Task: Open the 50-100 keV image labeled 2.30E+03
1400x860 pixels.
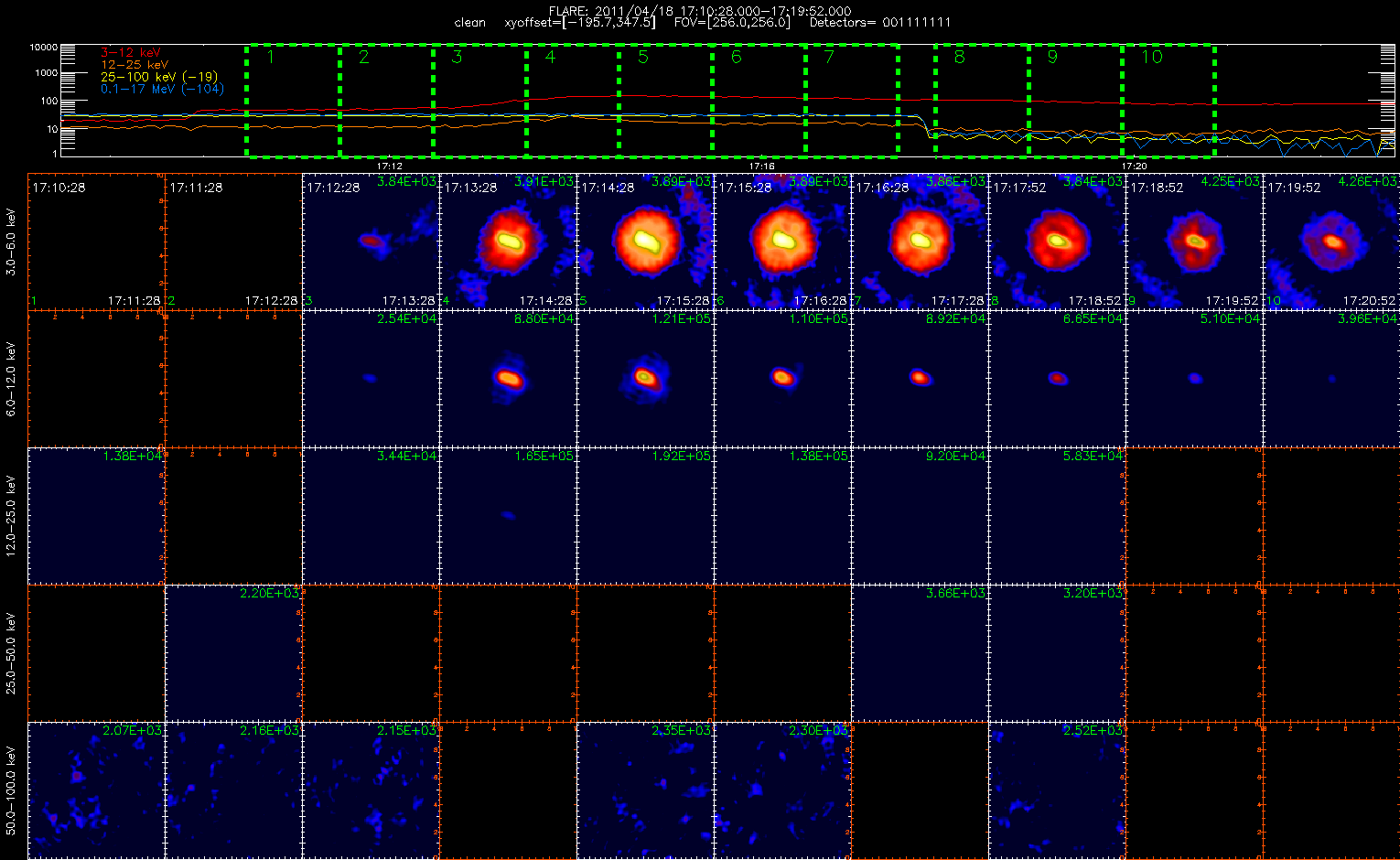Action: 782,790
